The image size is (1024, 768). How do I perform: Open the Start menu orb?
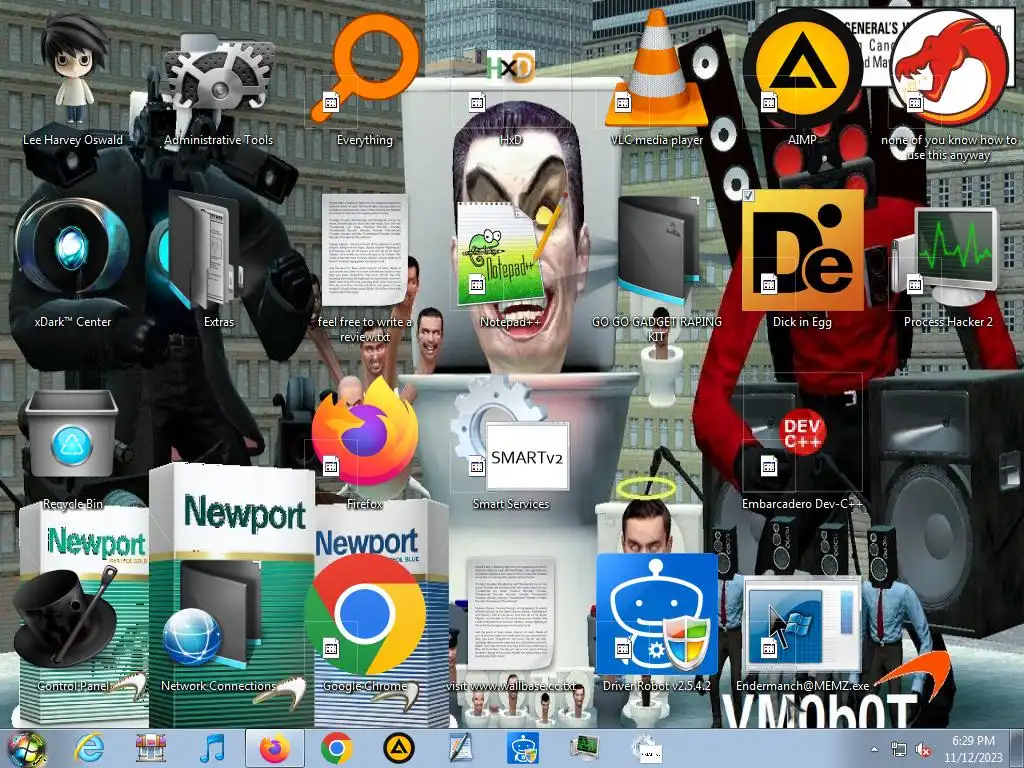coord(27,749)
